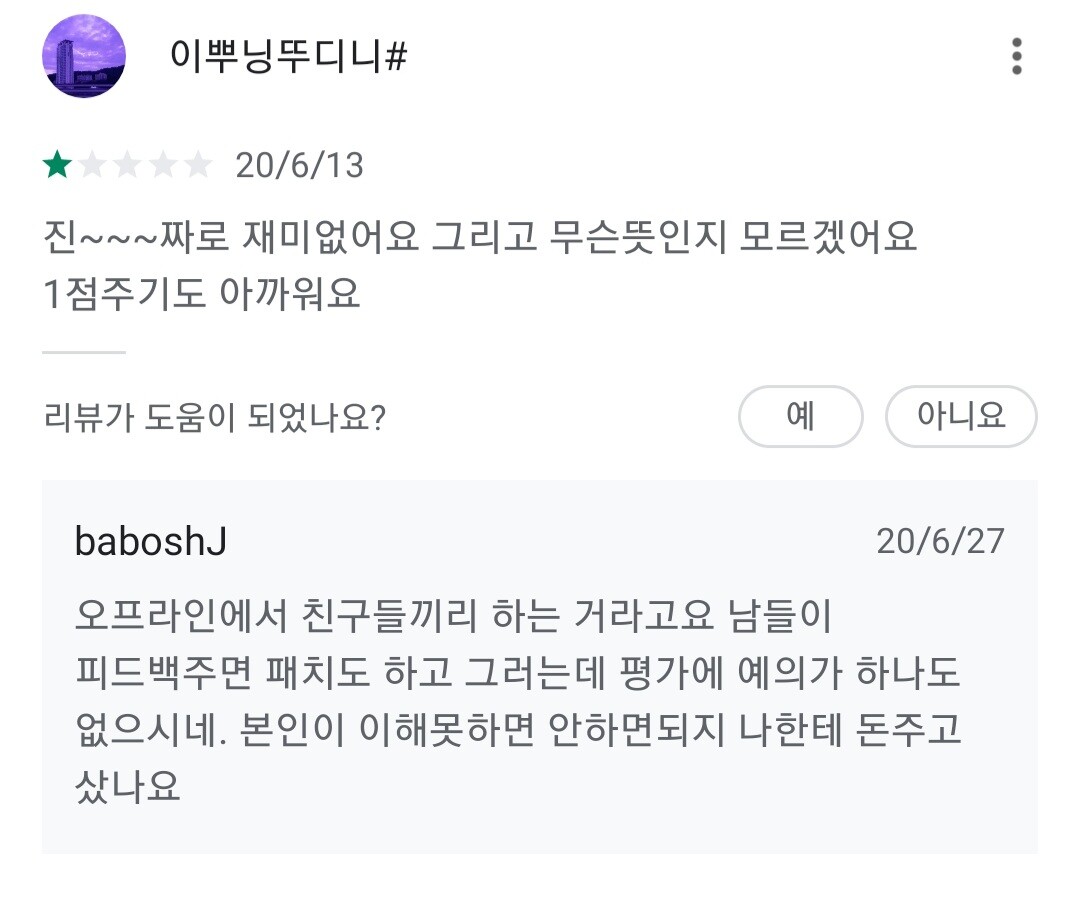Open reviewer profile 이뿌닝뚜디니#

288,58
